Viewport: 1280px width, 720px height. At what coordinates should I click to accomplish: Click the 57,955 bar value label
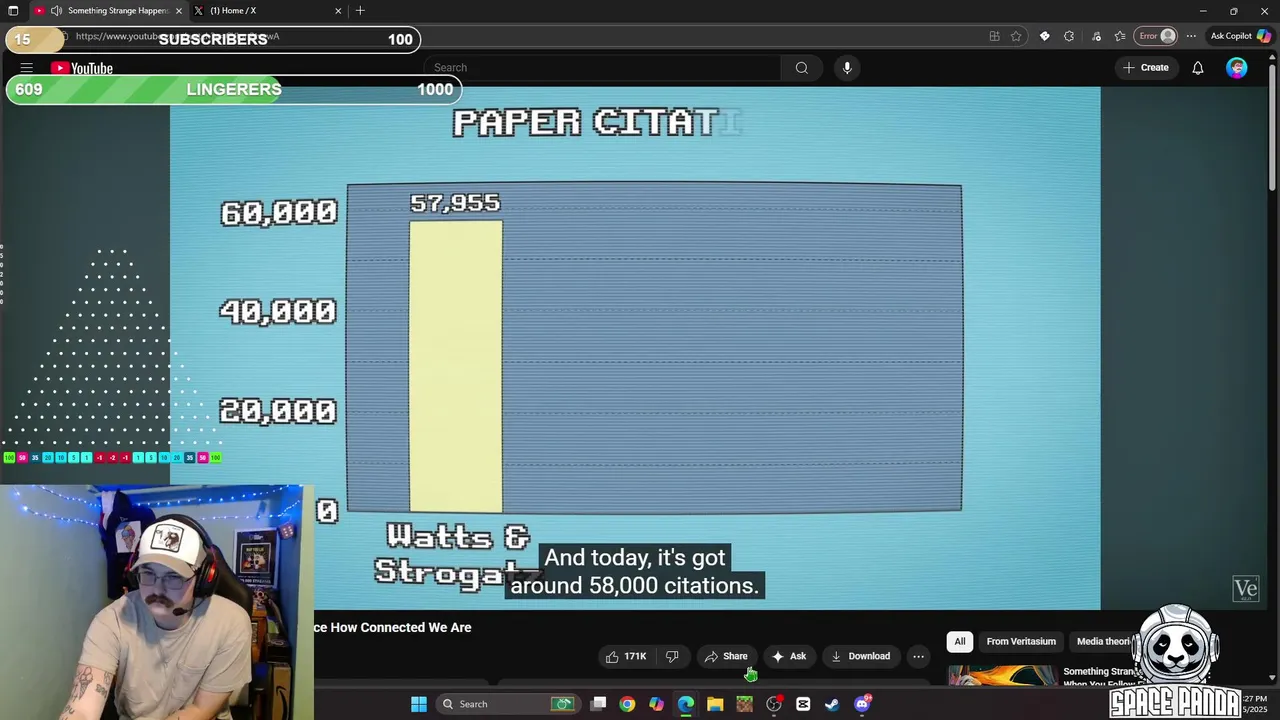click(455, 203)
